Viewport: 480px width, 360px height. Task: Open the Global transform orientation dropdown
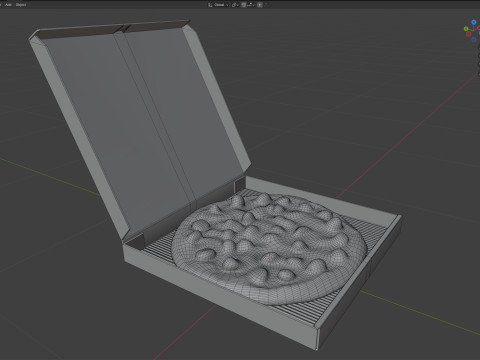click(219, 5)
